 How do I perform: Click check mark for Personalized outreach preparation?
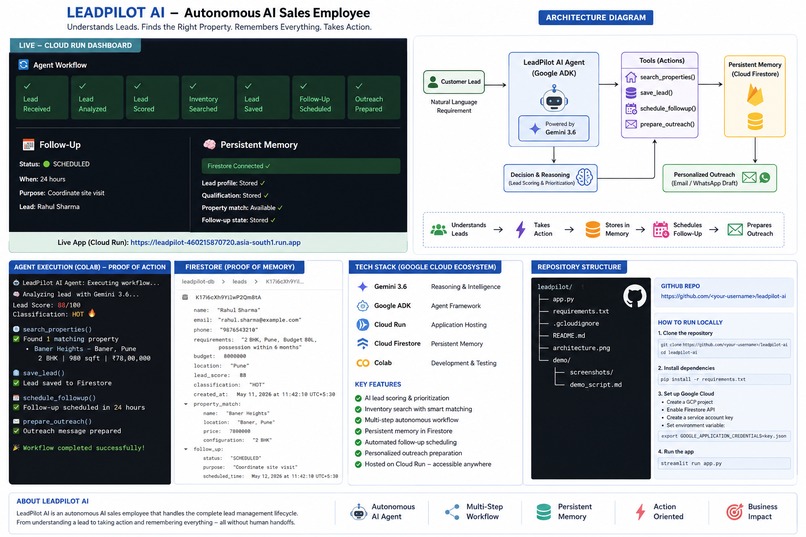358,453
